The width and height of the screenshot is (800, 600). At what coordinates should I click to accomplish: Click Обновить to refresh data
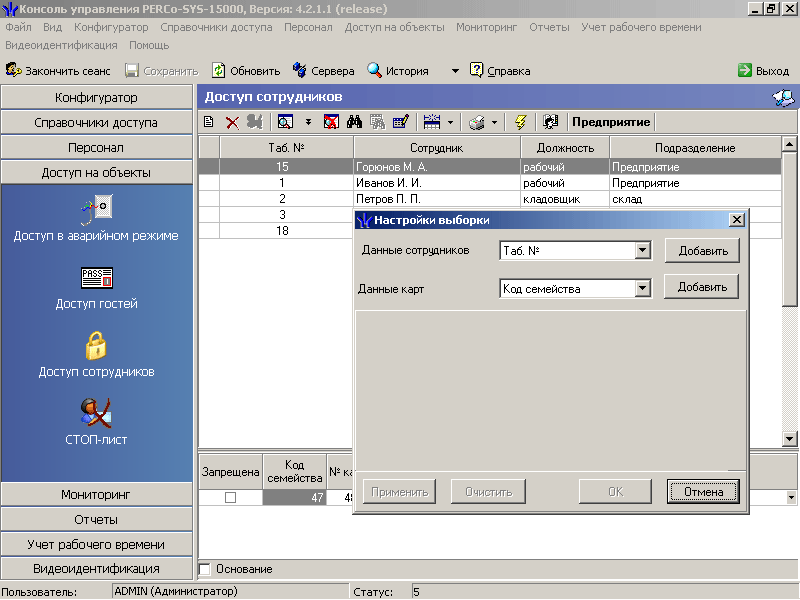[x=246, y=70]
